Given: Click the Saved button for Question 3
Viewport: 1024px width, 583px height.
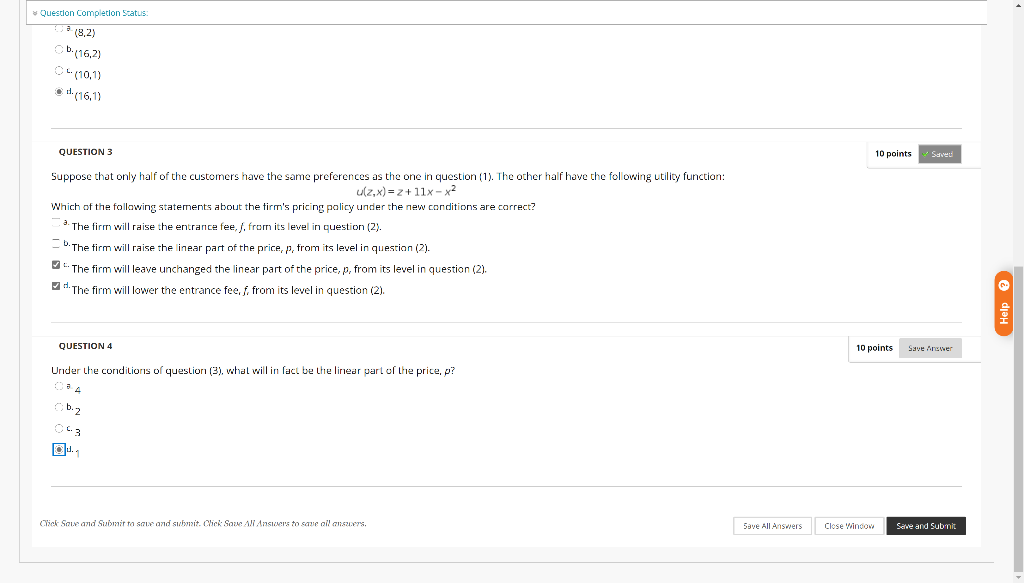Looking at the screenshot, I should click(939, 154).
